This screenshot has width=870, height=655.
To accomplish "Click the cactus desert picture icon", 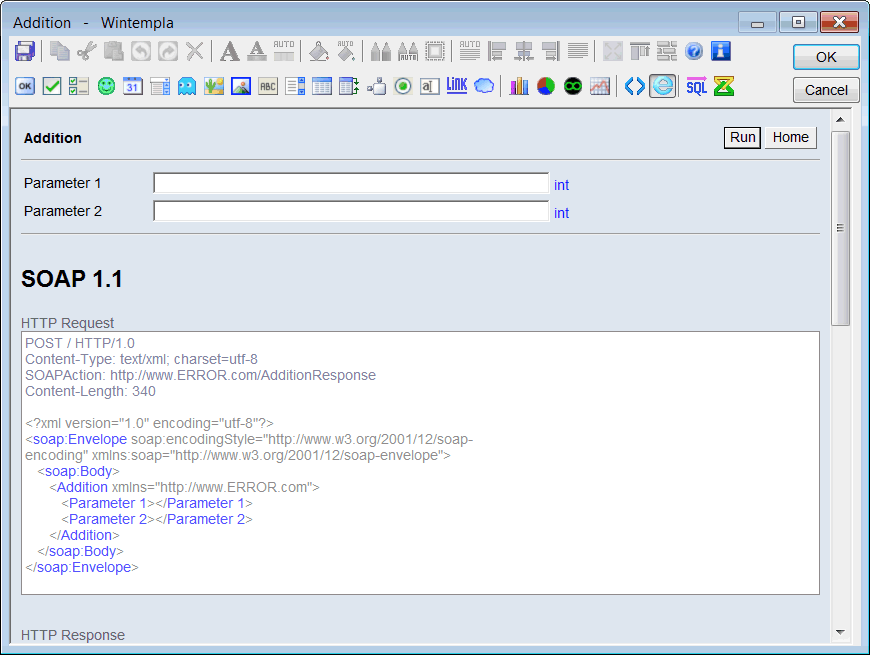I will click(214, 86).
